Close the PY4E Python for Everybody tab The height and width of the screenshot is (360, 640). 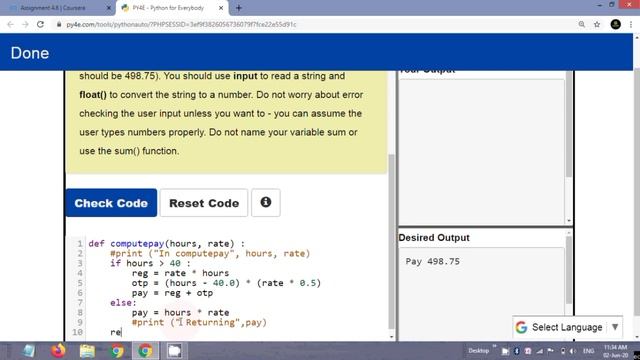221,8
